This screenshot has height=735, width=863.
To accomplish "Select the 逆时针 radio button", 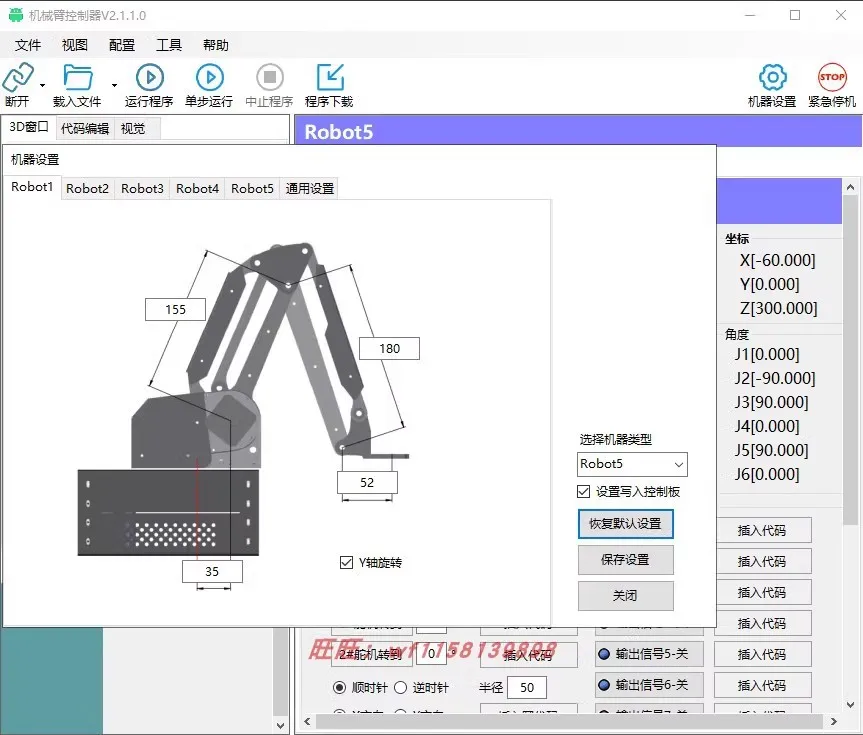I will pyautogui.click(x=401, y=688).
